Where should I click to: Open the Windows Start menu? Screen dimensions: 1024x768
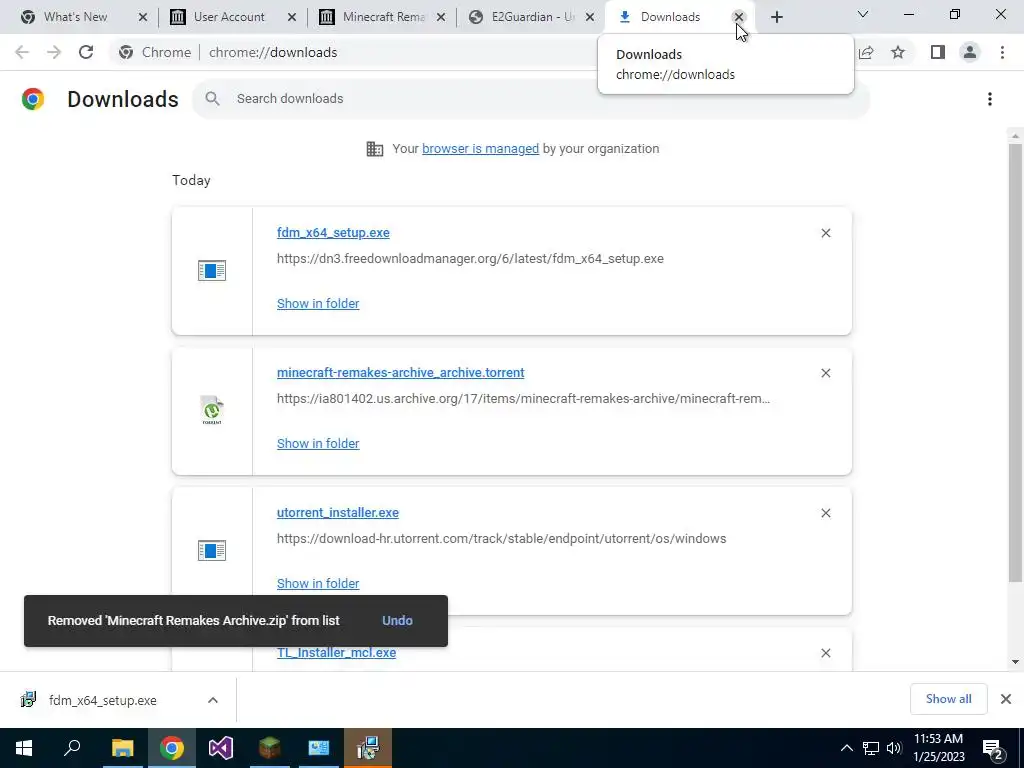tap(24, 748)
